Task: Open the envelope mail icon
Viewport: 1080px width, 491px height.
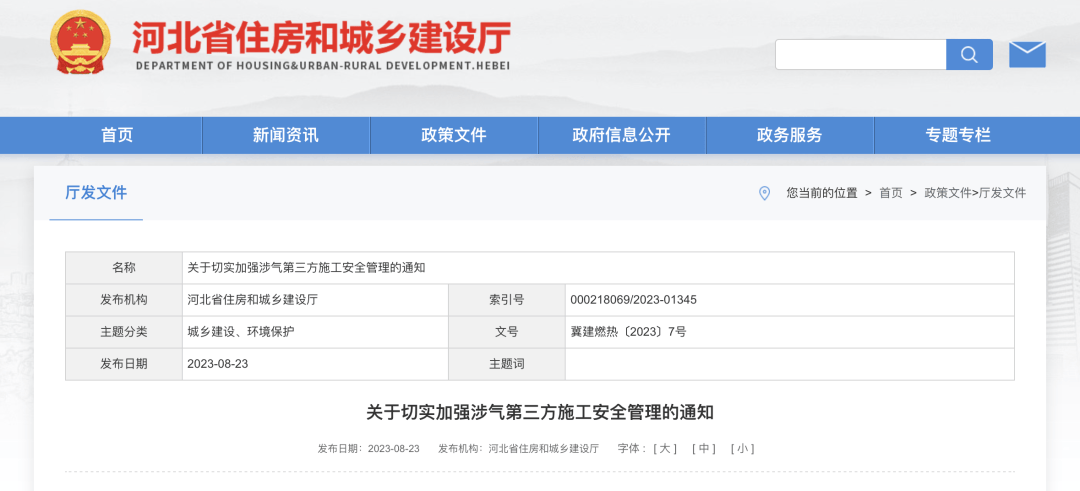Action: 1027,55
